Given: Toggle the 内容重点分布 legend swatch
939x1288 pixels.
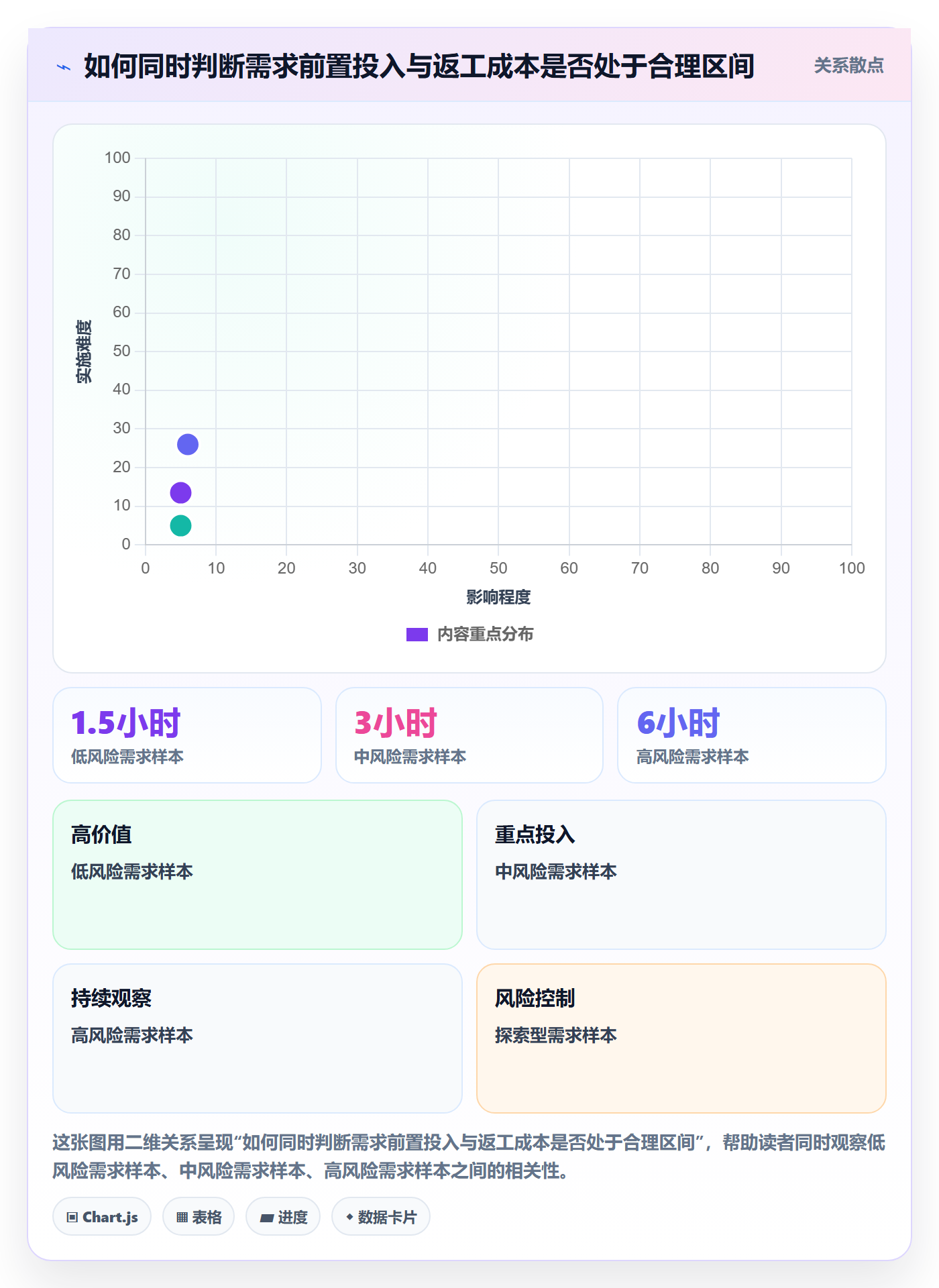Looking at the screenshot, I should click(x=417, y=635).
